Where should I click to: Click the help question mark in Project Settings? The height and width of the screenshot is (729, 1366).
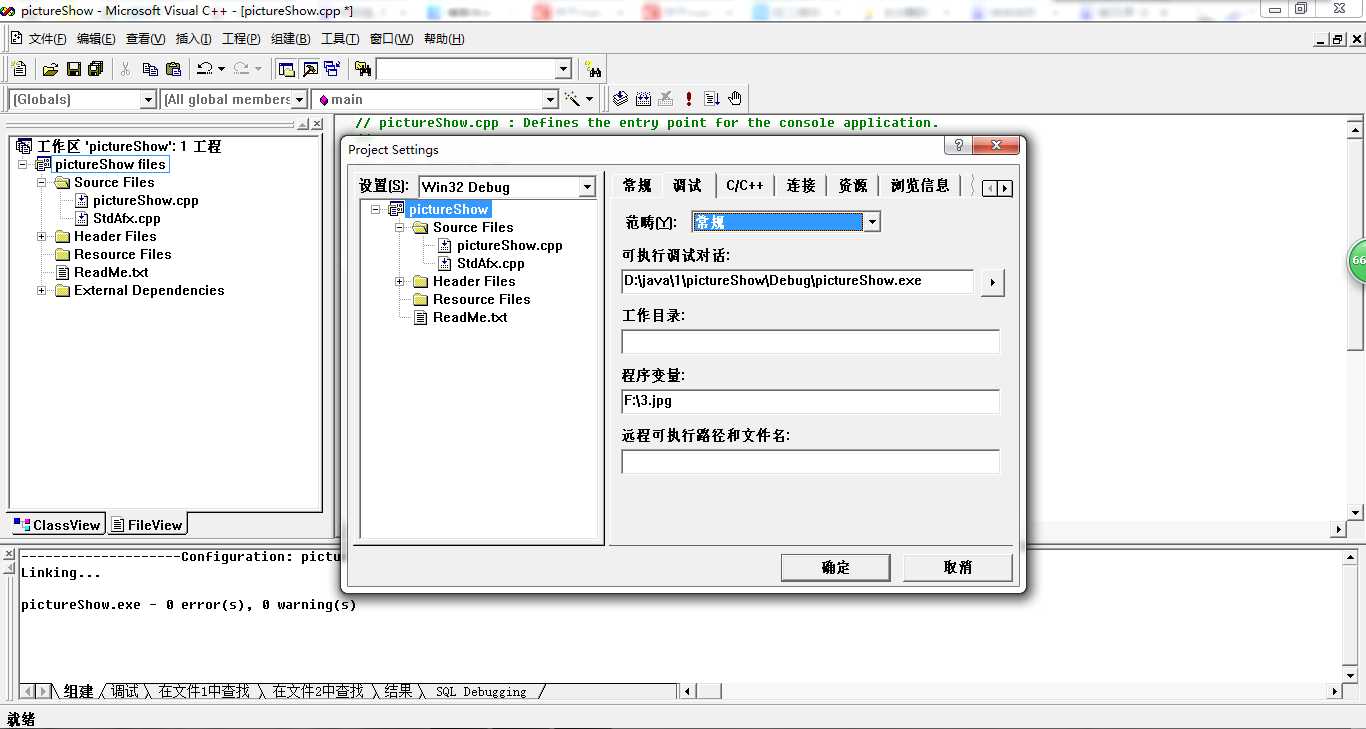(958, 146)
